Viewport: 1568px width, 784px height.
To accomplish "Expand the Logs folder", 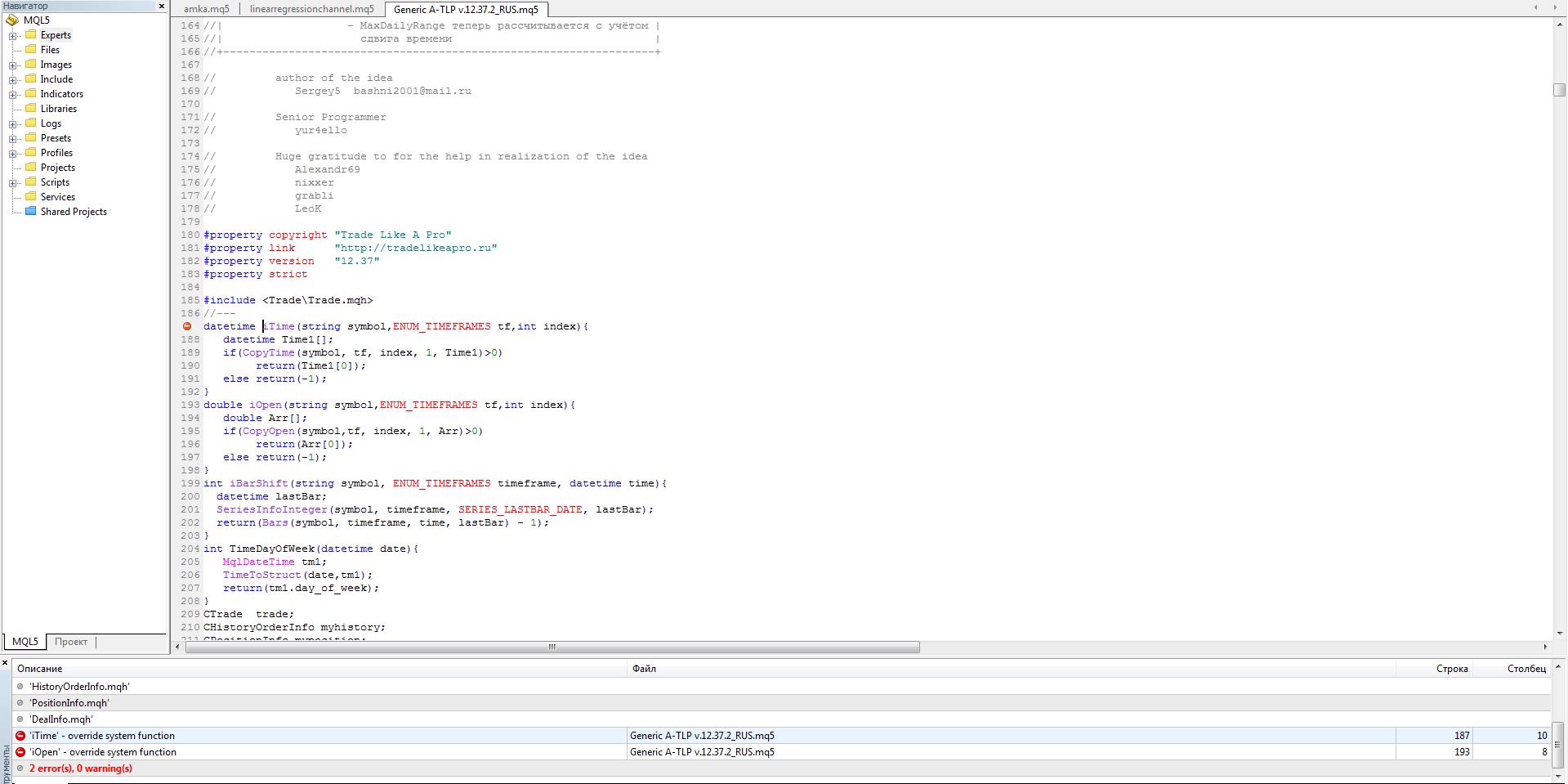I will pos(13,124).
